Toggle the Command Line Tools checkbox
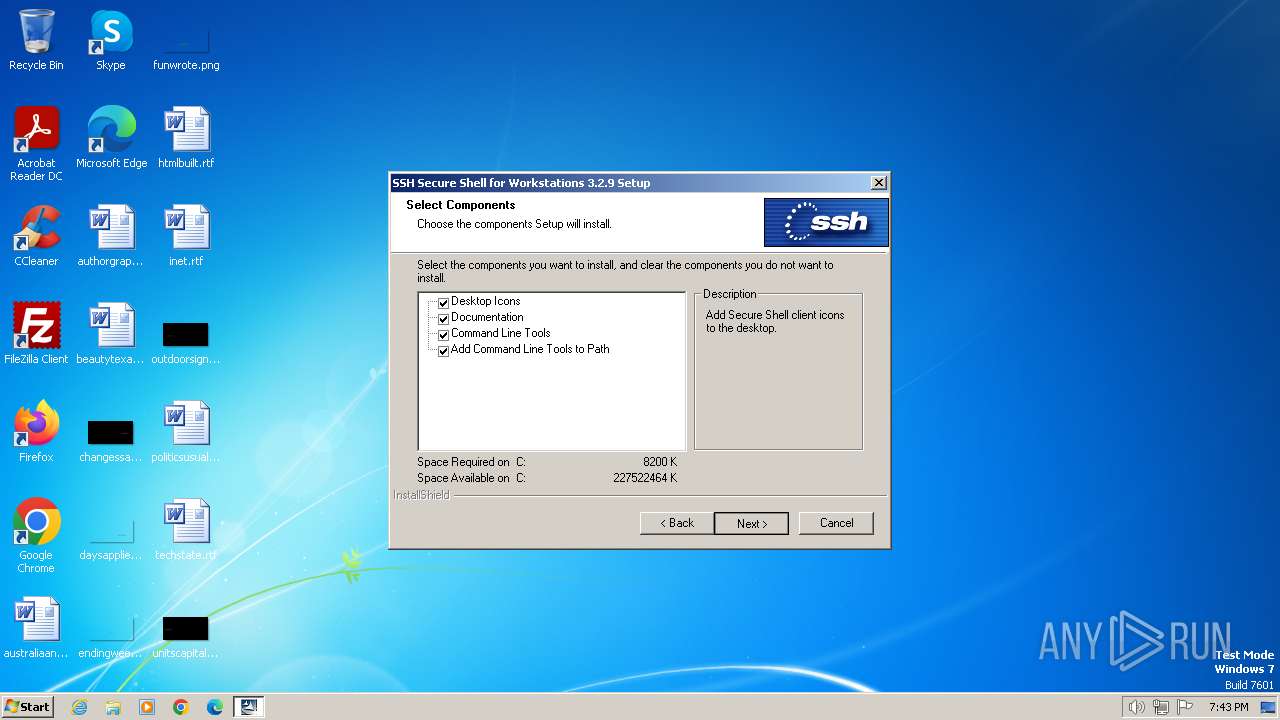The height and width of the screenshot is (720, 1280). (x=443, y=334)
